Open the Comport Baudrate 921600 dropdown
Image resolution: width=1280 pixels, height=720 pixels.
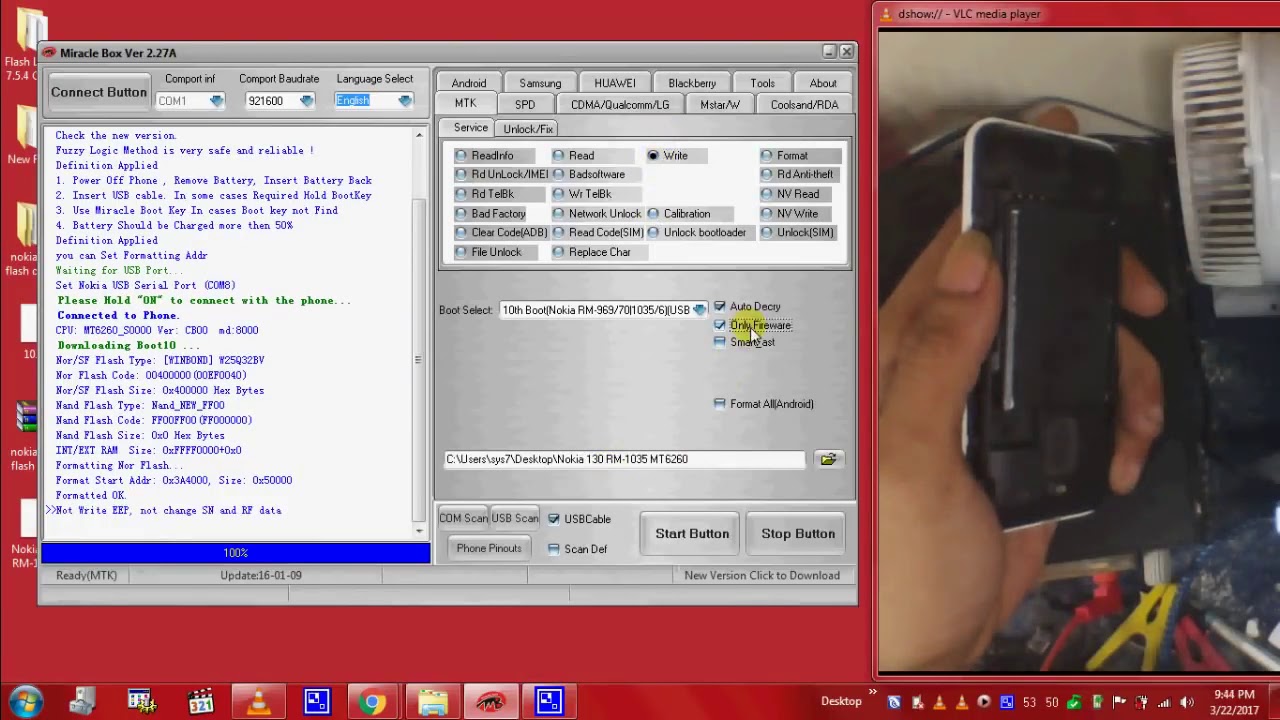pyautogui.click(x=306, y=101)
